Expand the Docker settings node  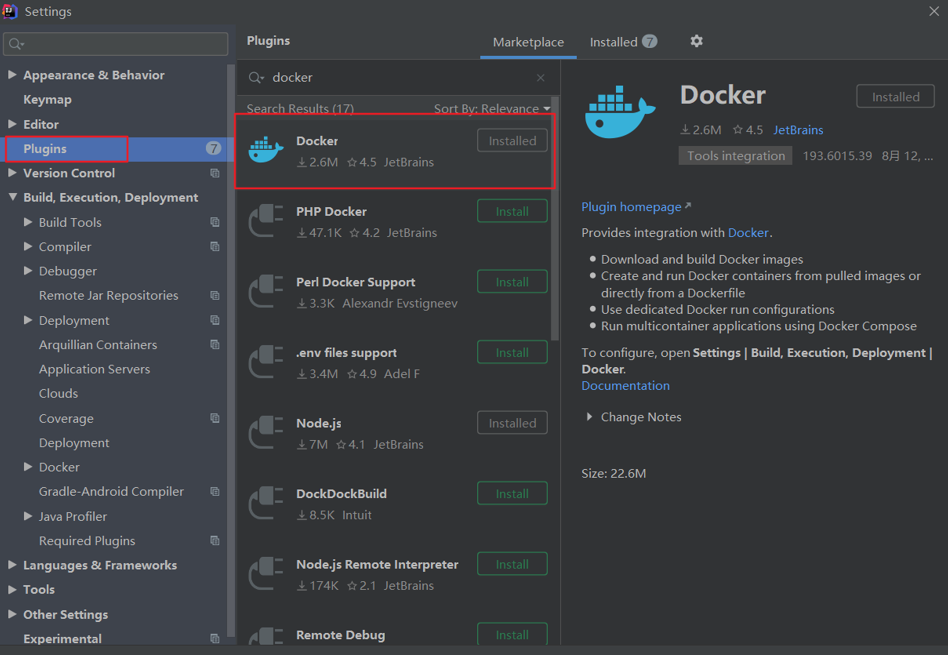[x=28, y=467]
